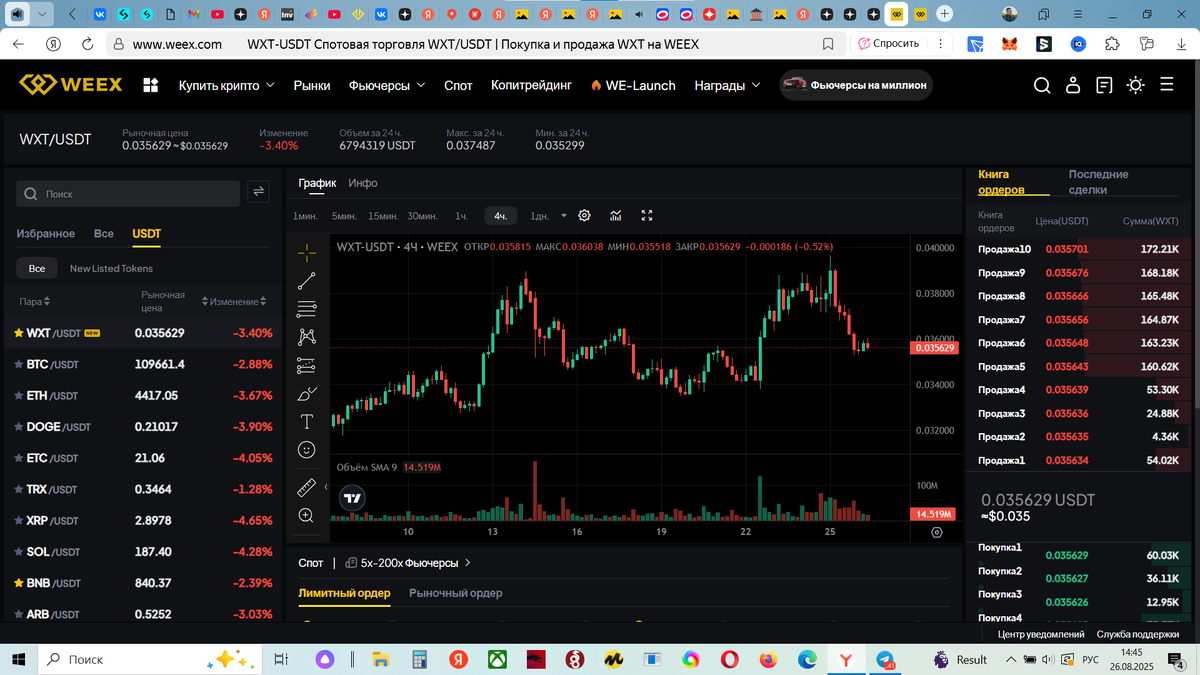The height and width of the screenshot is (675, 1200).
Task: Click Спросить assistant button in address bar
Action: click(x=888, y=44)
